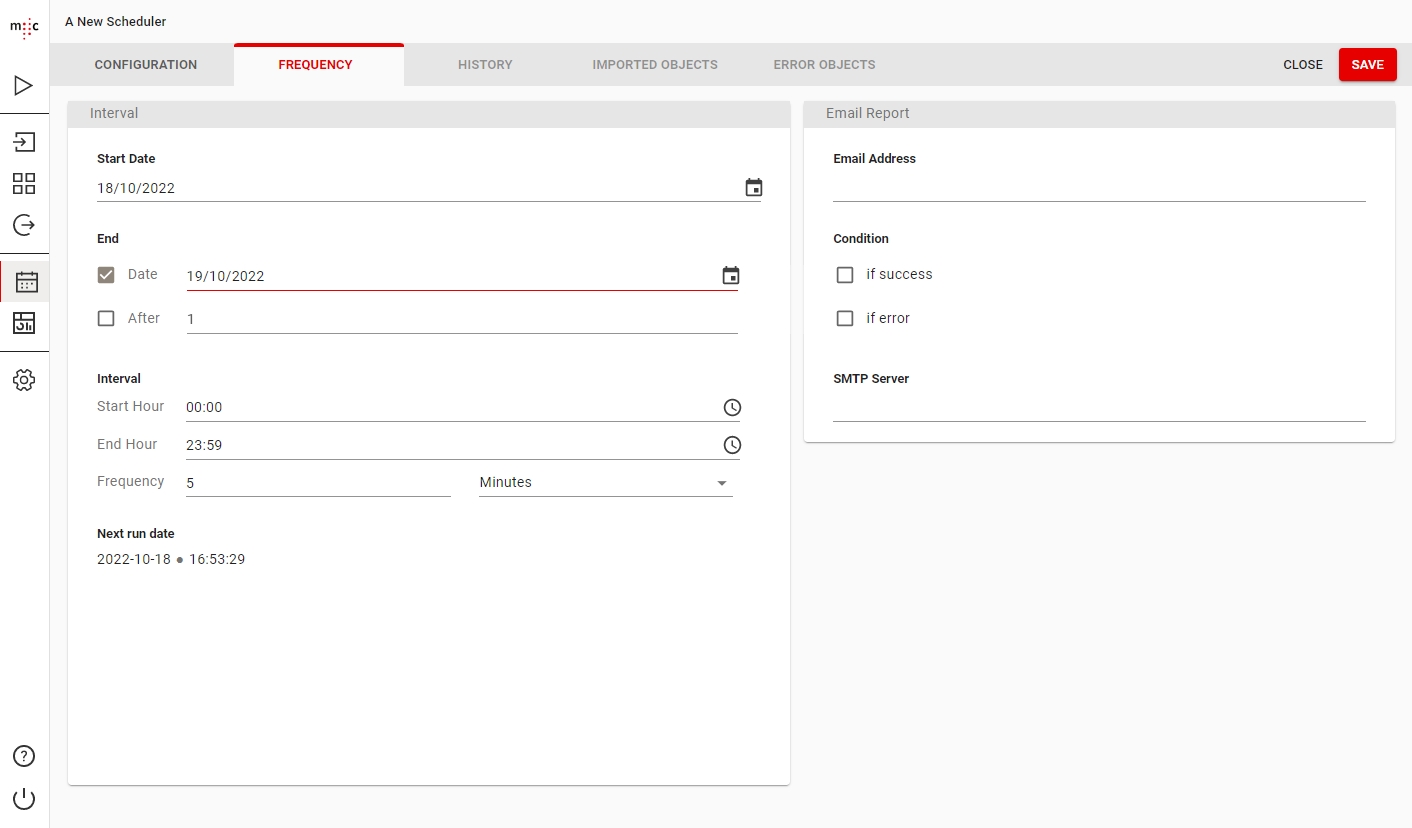Switch to the Configuration tab

(x=146, y=65)
